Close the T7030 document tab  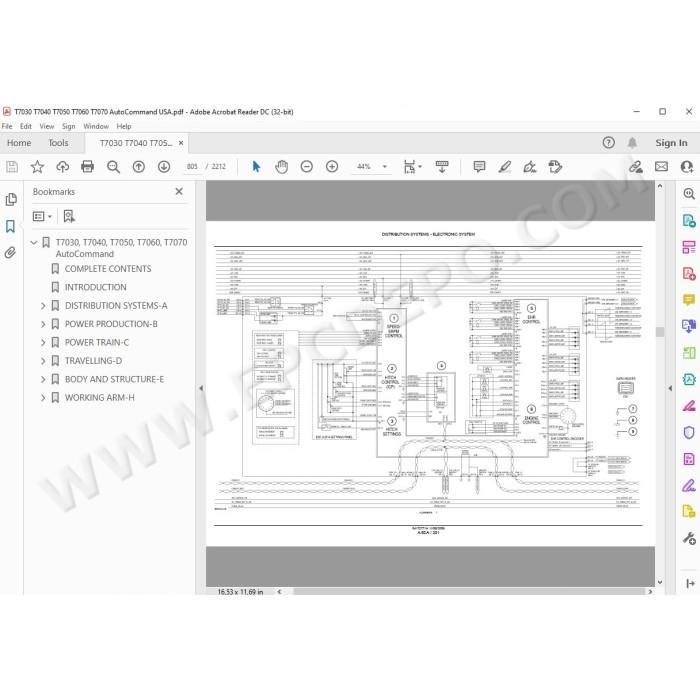coord(181,143)
